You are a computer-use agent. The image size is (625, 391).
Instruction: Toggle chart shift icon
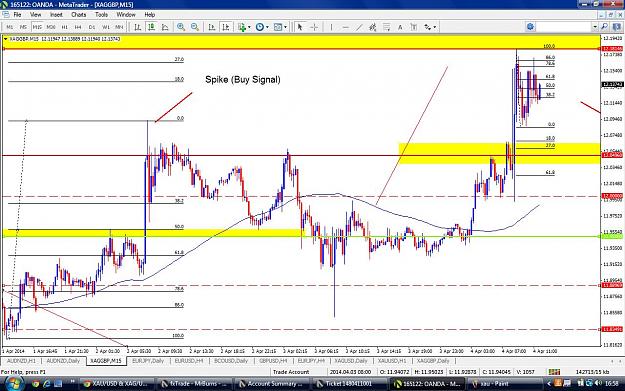tap(226, 27)
